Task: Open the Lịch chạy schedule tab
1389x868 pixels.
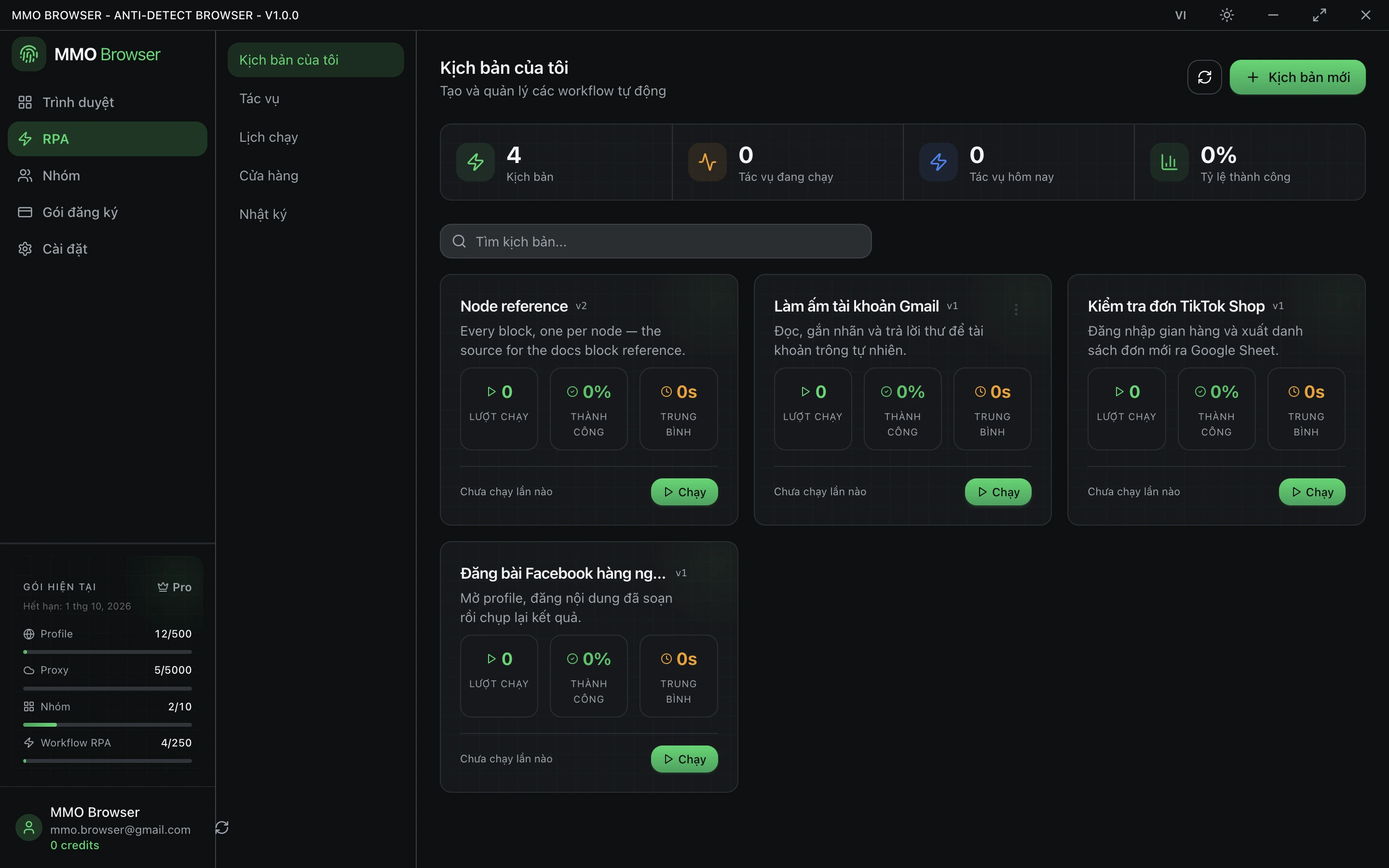Action: tap(316, 136)
